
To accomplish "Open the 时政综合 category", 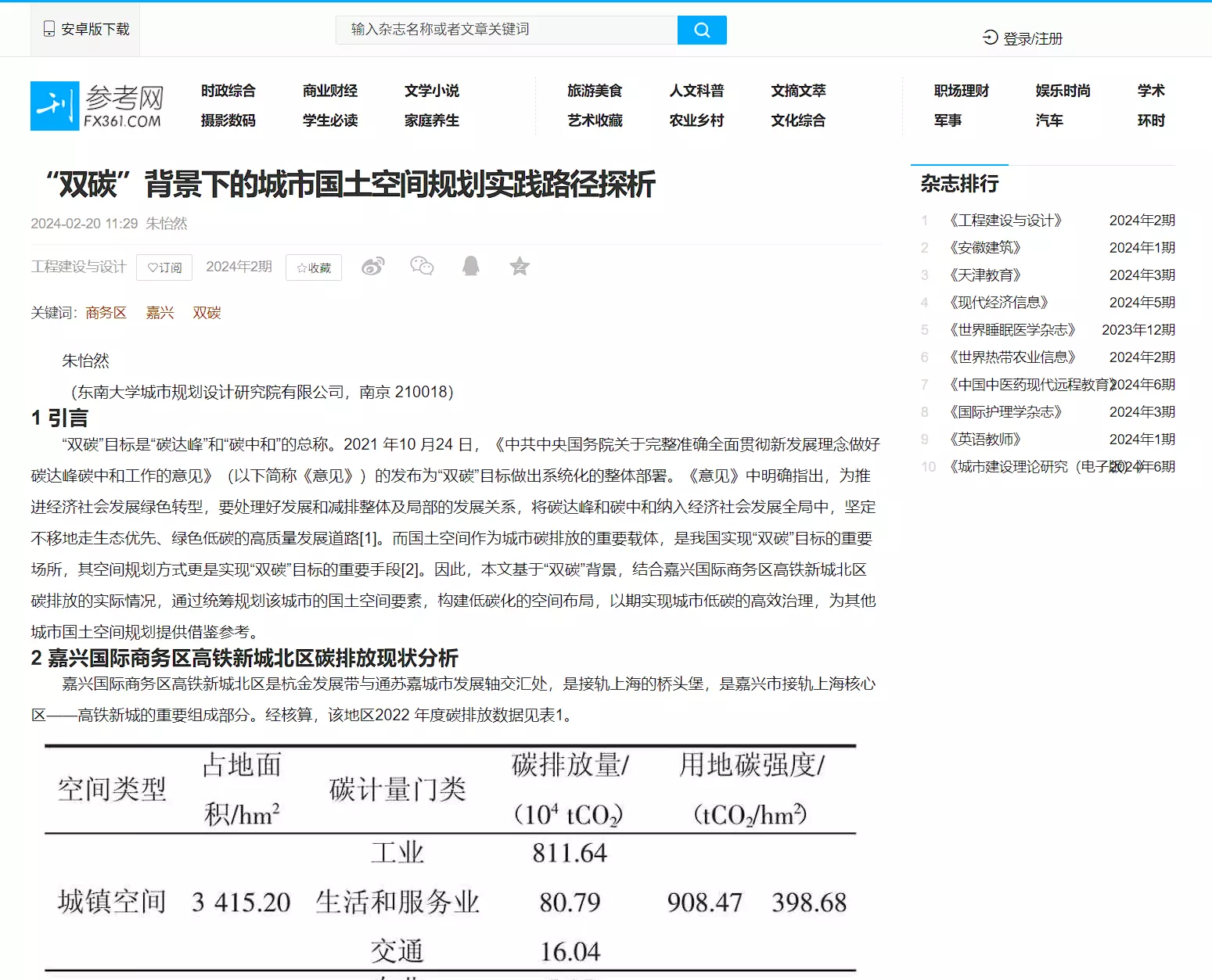I will [x=228, y=91].
